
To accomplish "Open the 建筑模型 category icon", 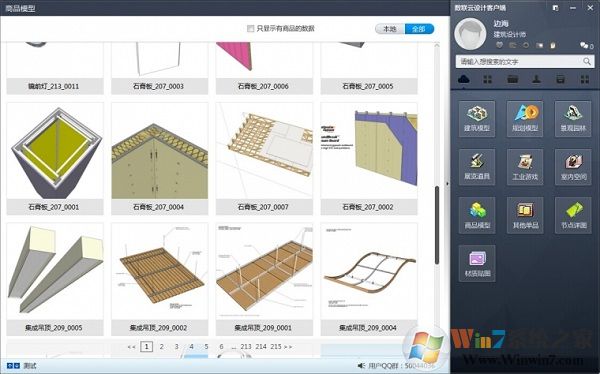I will (477, 119).
